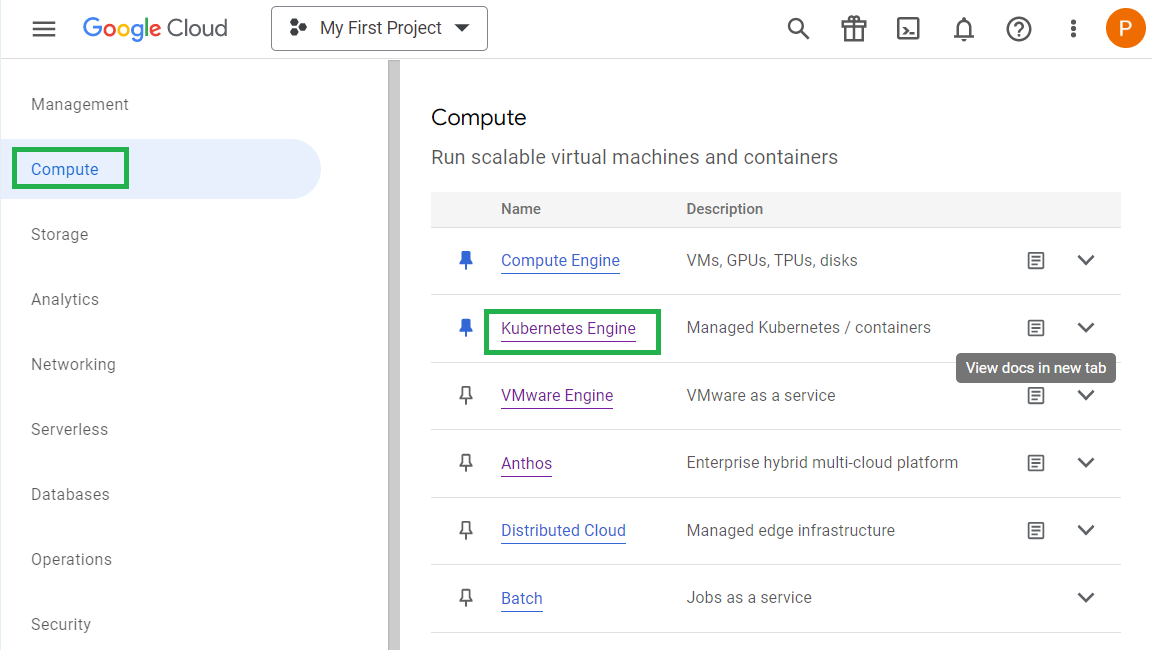Open the free trial gift icon
The image size is (1152, 650).
coord(854,29)
